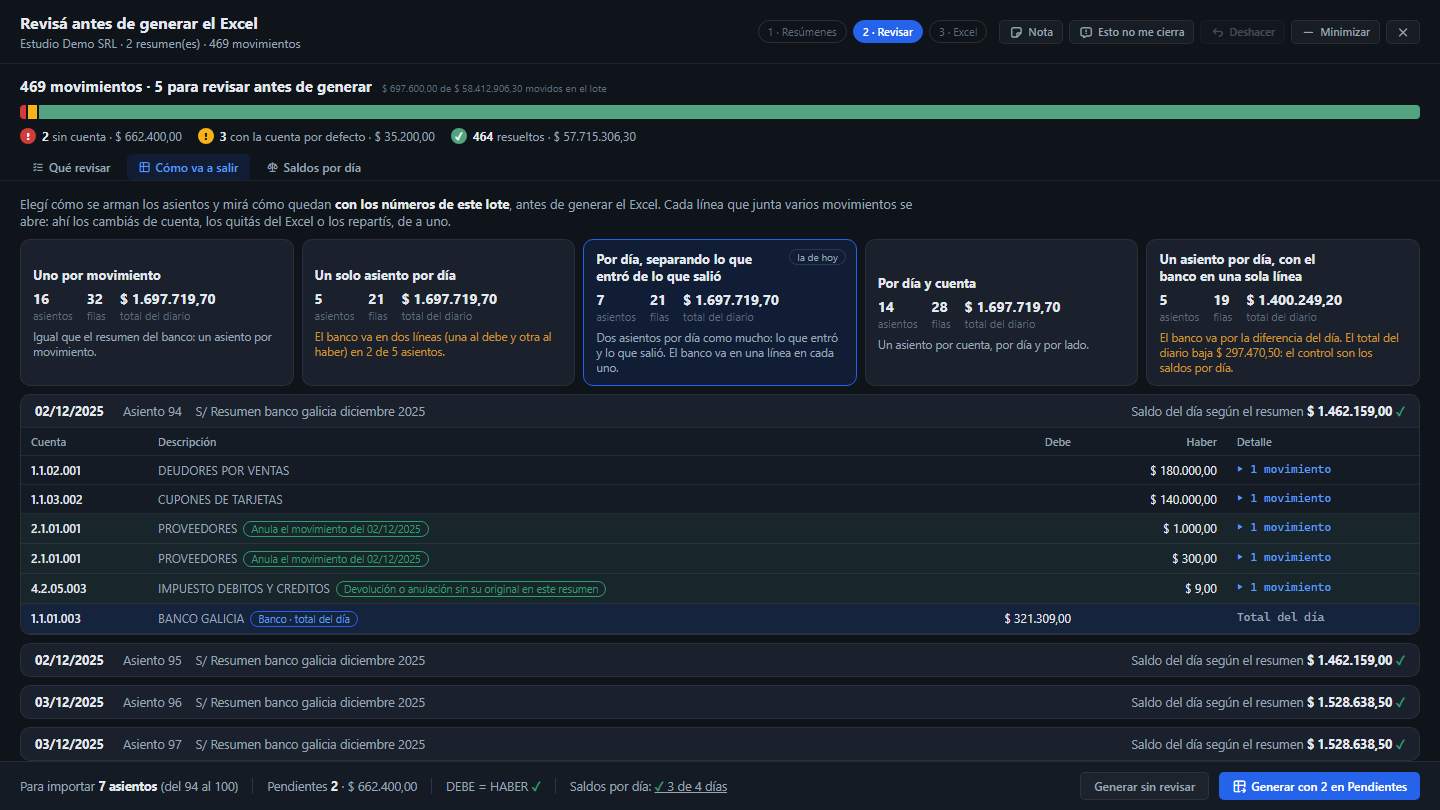This screenshot has width=1440, height=810.
Task: Click the green resolved segment of progress bar
Action: click(728, 112)
